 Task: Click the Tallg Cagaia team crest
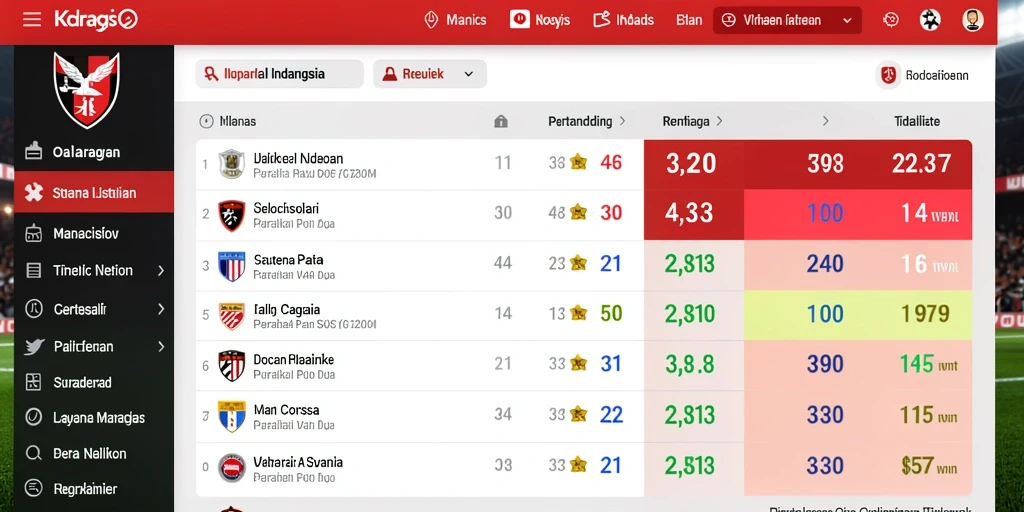click(x=231, y=316)
